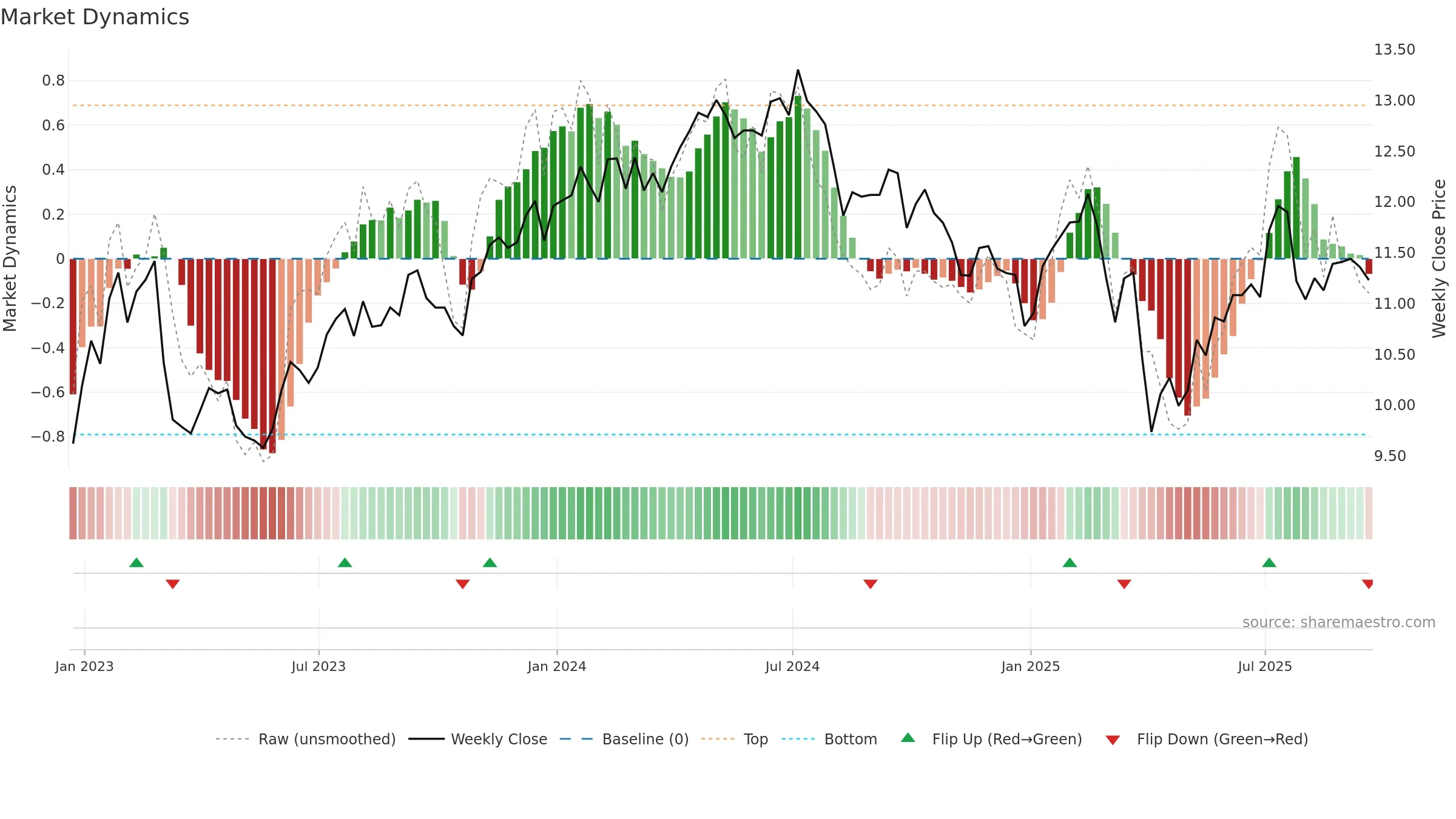Click the 13.00 price axis tick
The image size is (1456, 819).
pyautogui.click(x=1394, y=101)
